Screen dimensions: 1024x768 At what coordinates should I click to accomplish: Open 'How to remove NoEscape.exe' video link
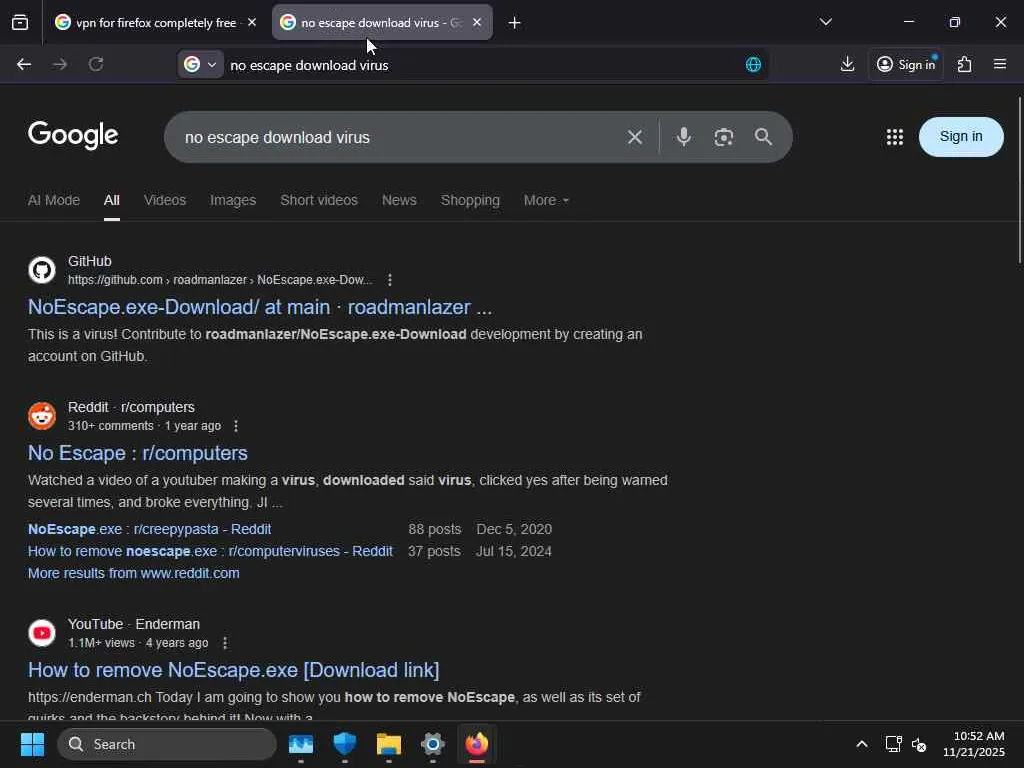[234, 670]
